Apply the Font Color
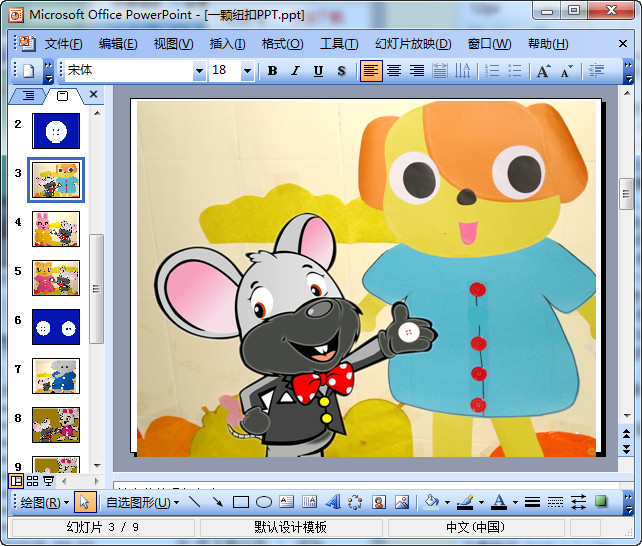The width and height of the screenshot is (642, 546). tap(499, 502)
